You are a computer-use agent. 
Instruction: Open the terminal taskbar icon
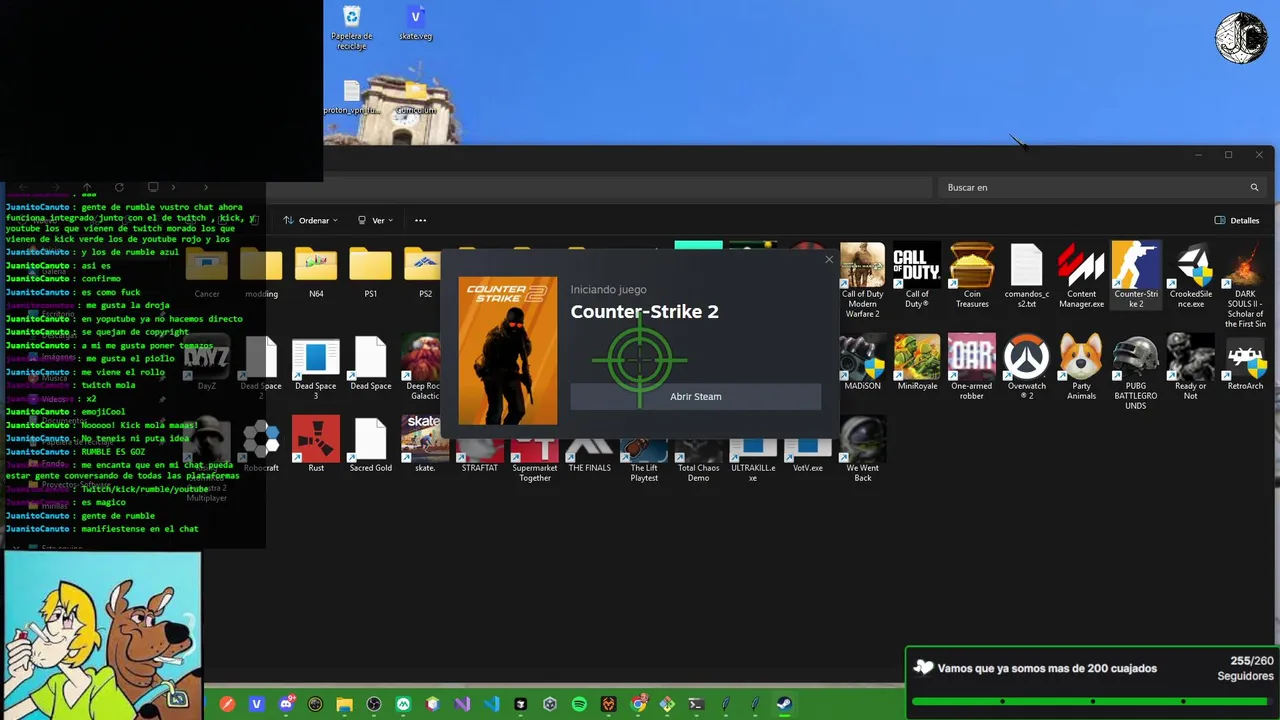(696, 704)
